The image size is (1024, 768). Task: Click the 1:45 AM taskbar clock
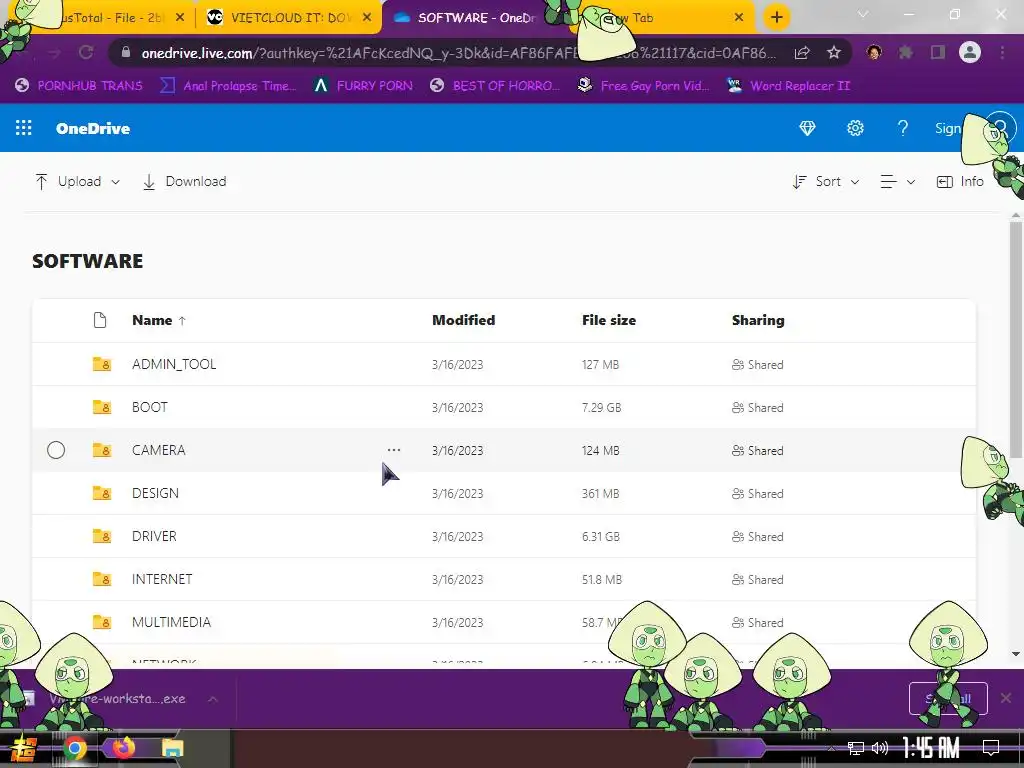(x=931, y=747)
